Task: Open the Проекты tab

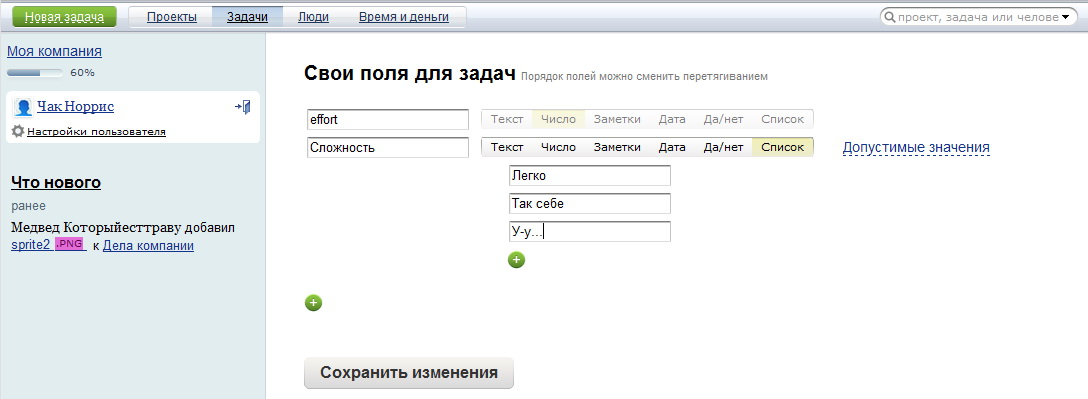Action: pyautogui.click(x=171, y=17)
